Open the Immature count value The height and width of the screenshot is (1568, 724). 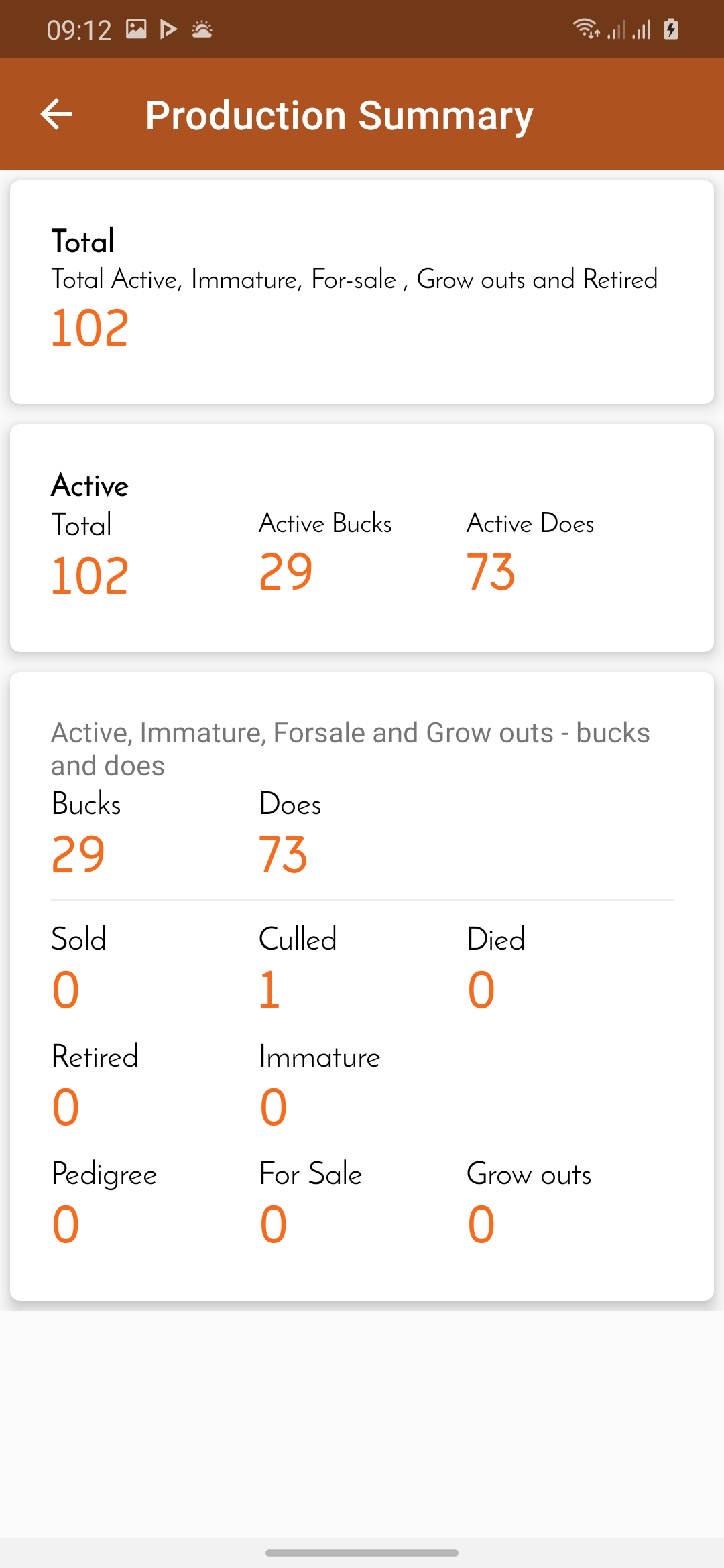pos(274,1107)
